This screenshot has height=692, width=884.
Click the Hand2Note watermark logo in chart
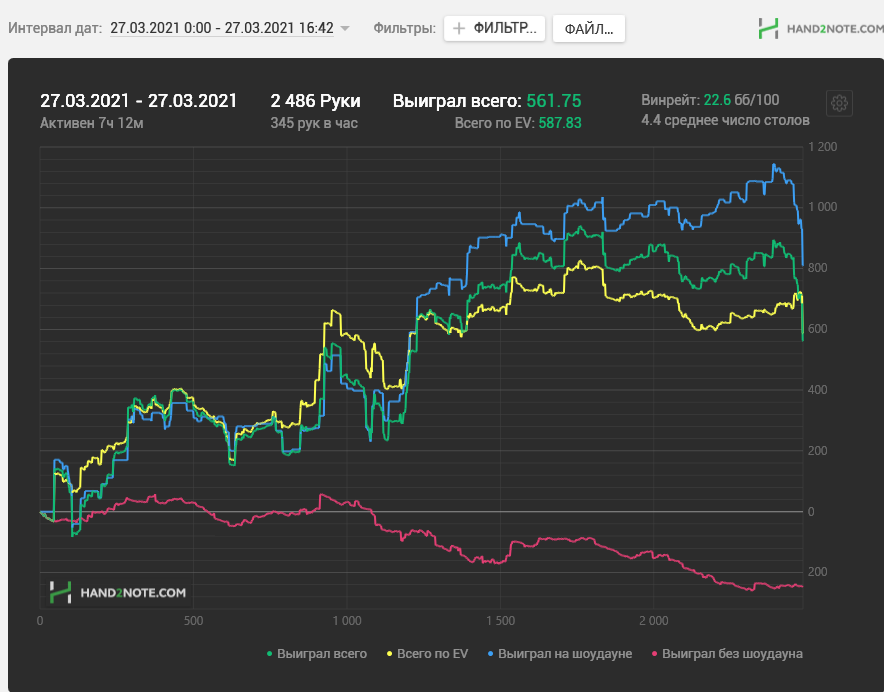(x=118, y=592)
